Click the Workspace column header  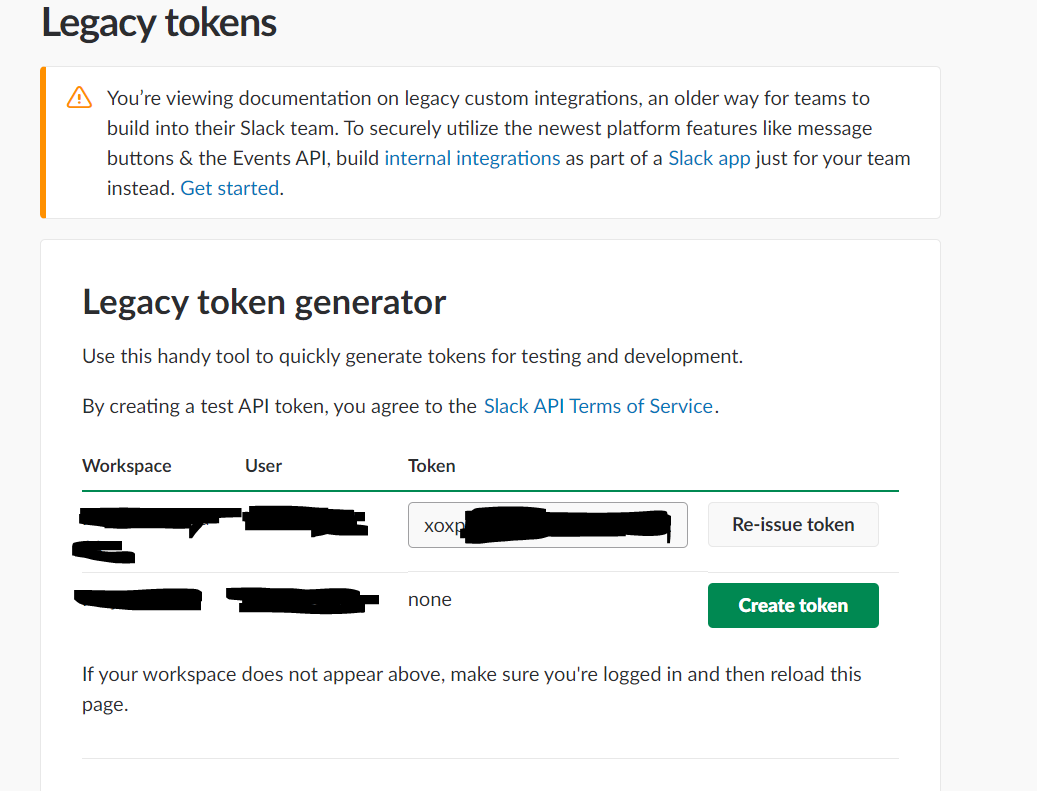click(127, 466)
